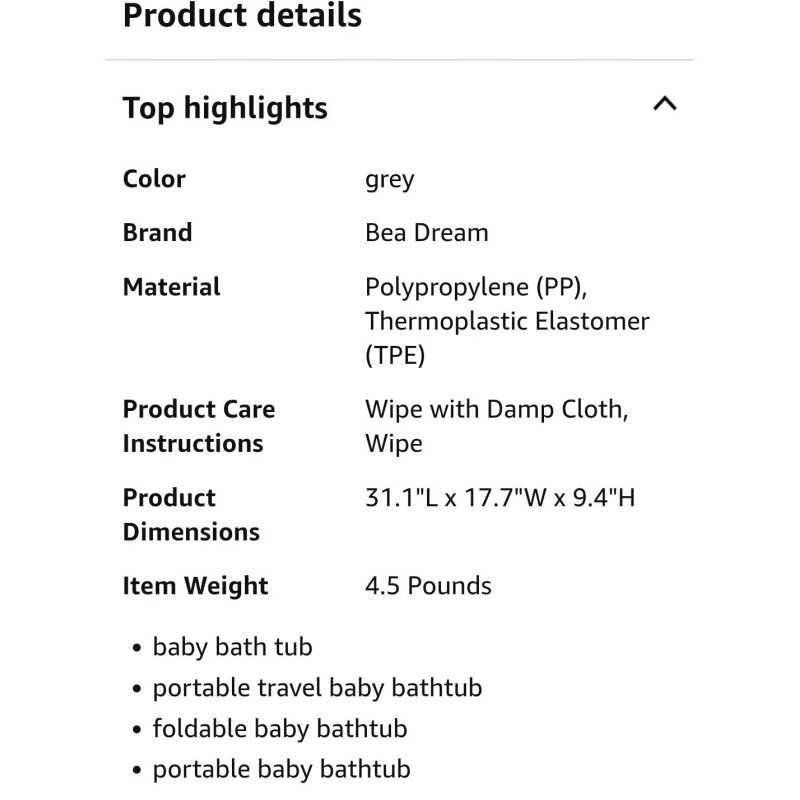Click the Brand attribute label
The width and height of the screenshot is (800, 800).
point(157,232)
